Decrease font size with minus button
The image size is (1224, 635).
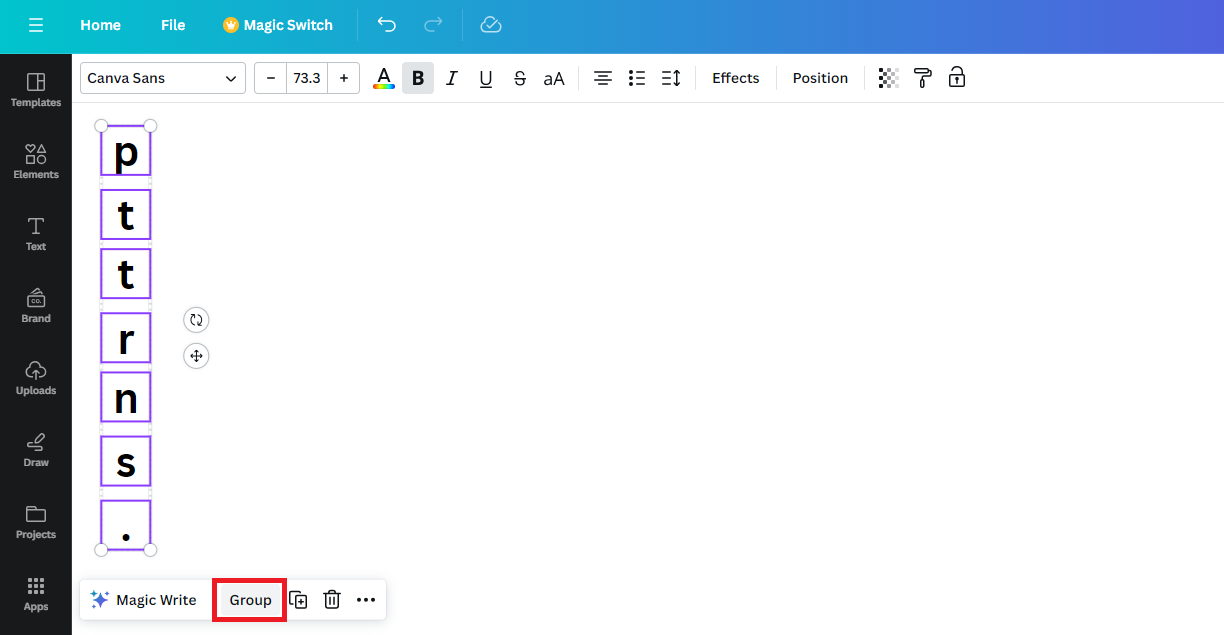tap(271, 78)
